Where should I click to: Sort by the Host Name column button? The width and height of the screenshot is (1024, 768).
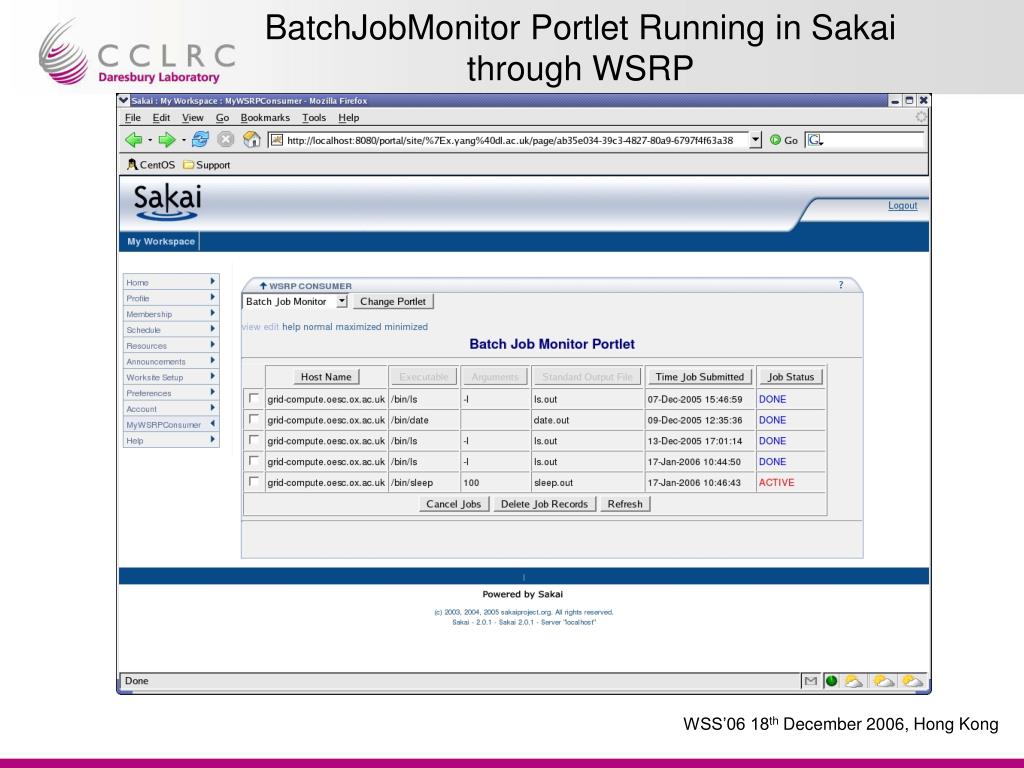pos(326,377)
